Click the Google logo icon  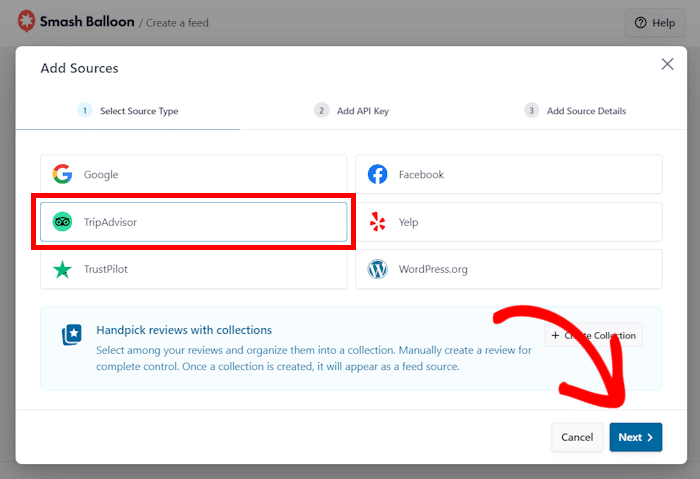click(x=63, y=174)
